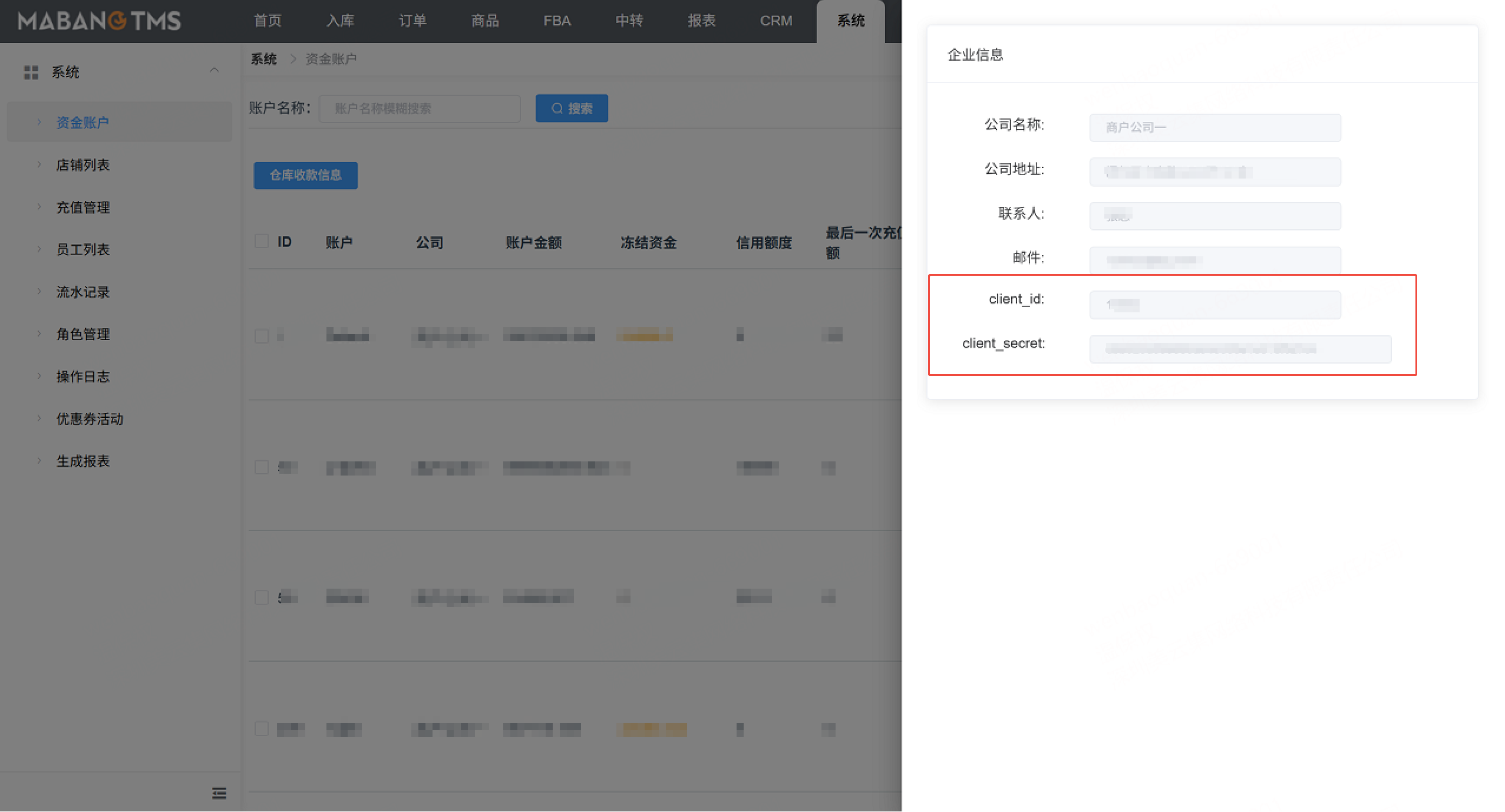Check the fourth table row checkbox
Viewport: 1505px width, 812px height.
[262, 729]
